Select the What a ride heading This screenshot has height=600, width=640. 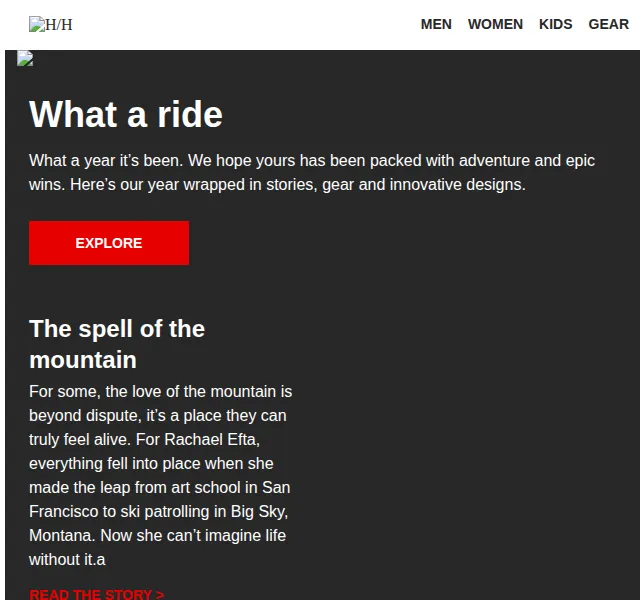coord(126,114)
